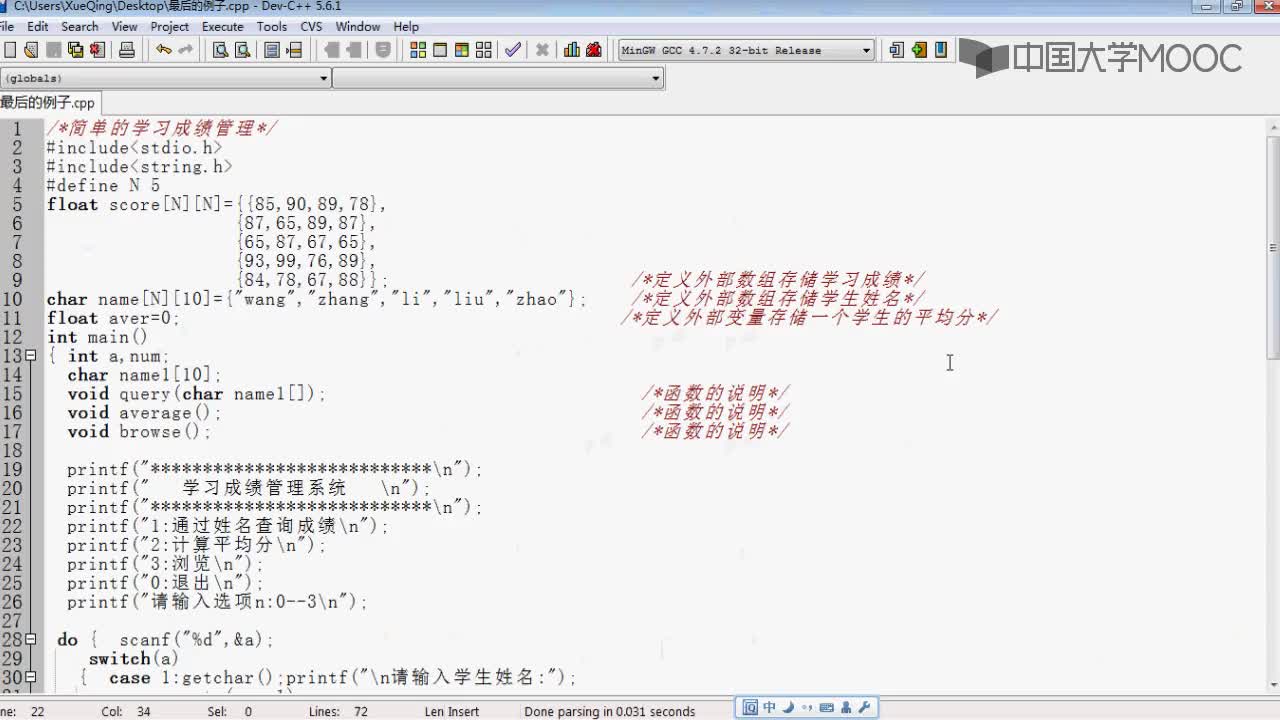This screenshot has width=1280, height=720.
Task: Open the File menu
Action: point(7,26)
